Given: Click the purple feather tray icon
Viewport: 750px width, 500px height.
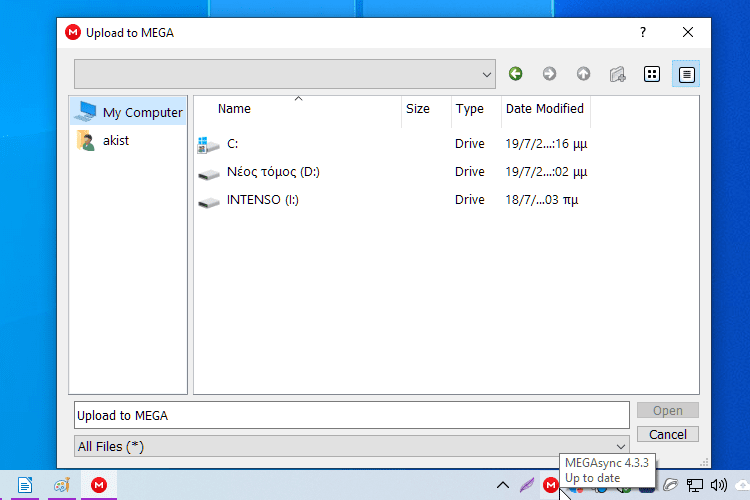Looking at the screenshot, I should pos(527,485).
